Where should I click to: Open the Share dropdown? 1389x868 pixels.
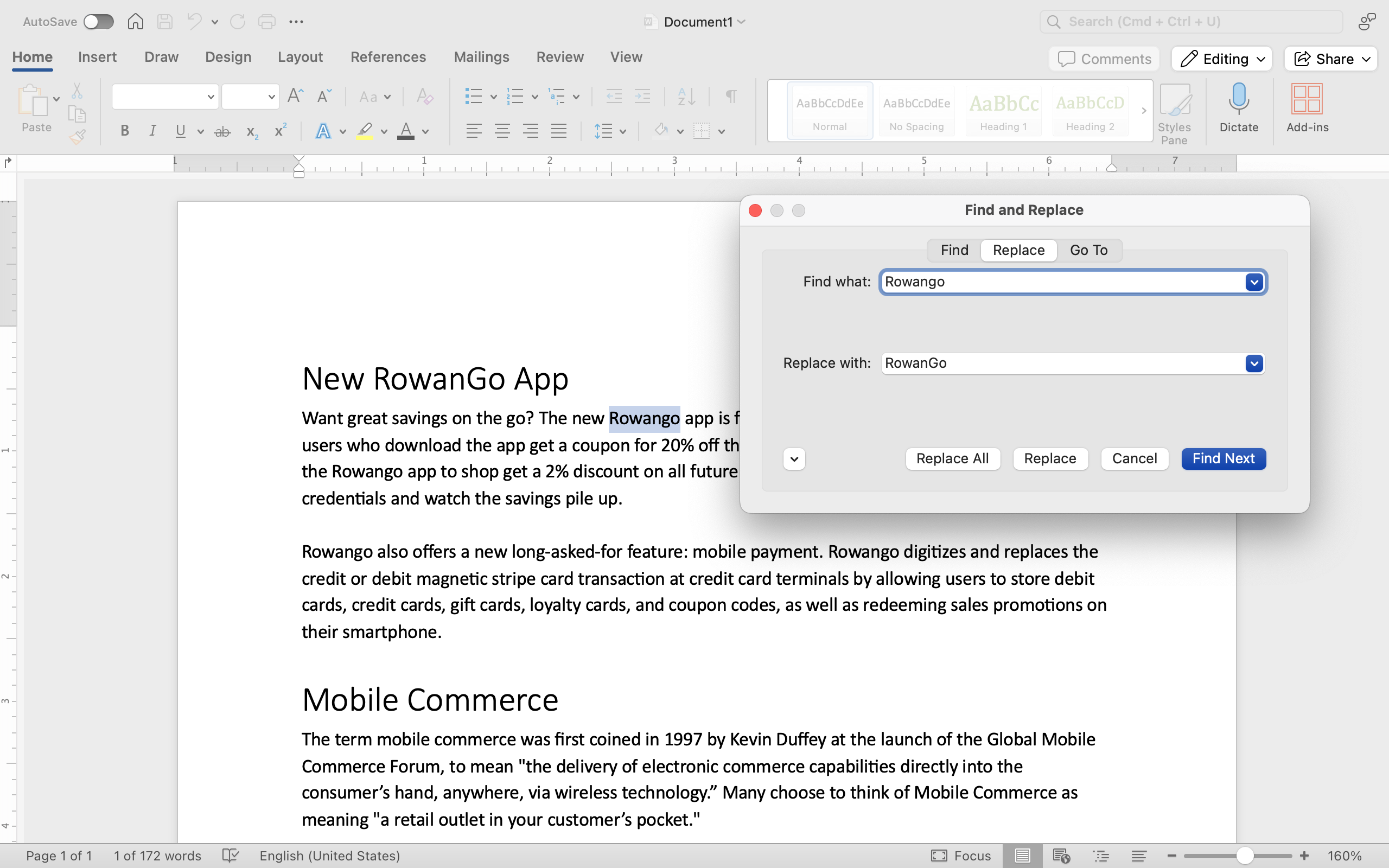(x=1331, y=59)
